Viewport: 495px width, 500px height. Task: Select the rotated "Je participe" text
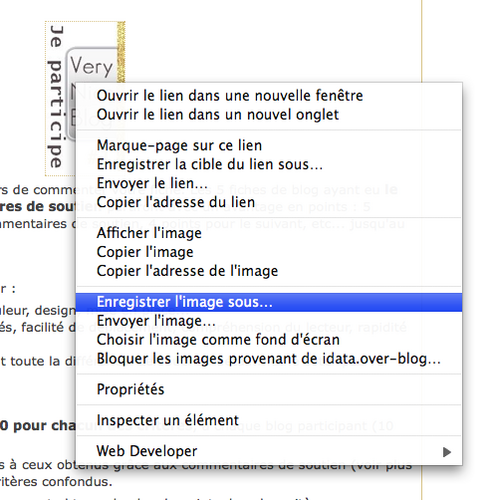pos(55,97)
